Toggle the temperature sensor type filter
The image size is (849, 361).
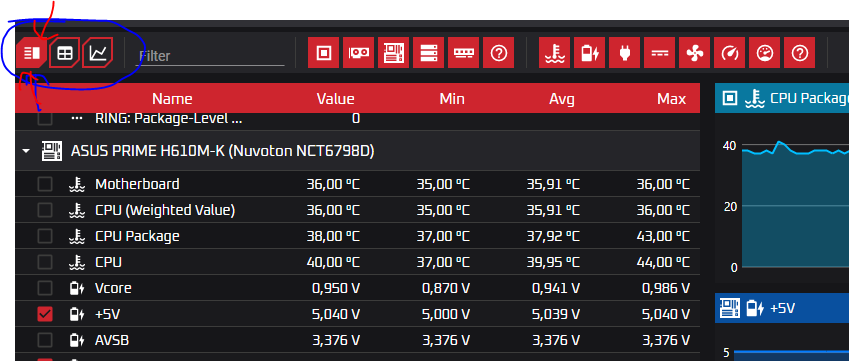pyautogui.click(x=554, y=52)
